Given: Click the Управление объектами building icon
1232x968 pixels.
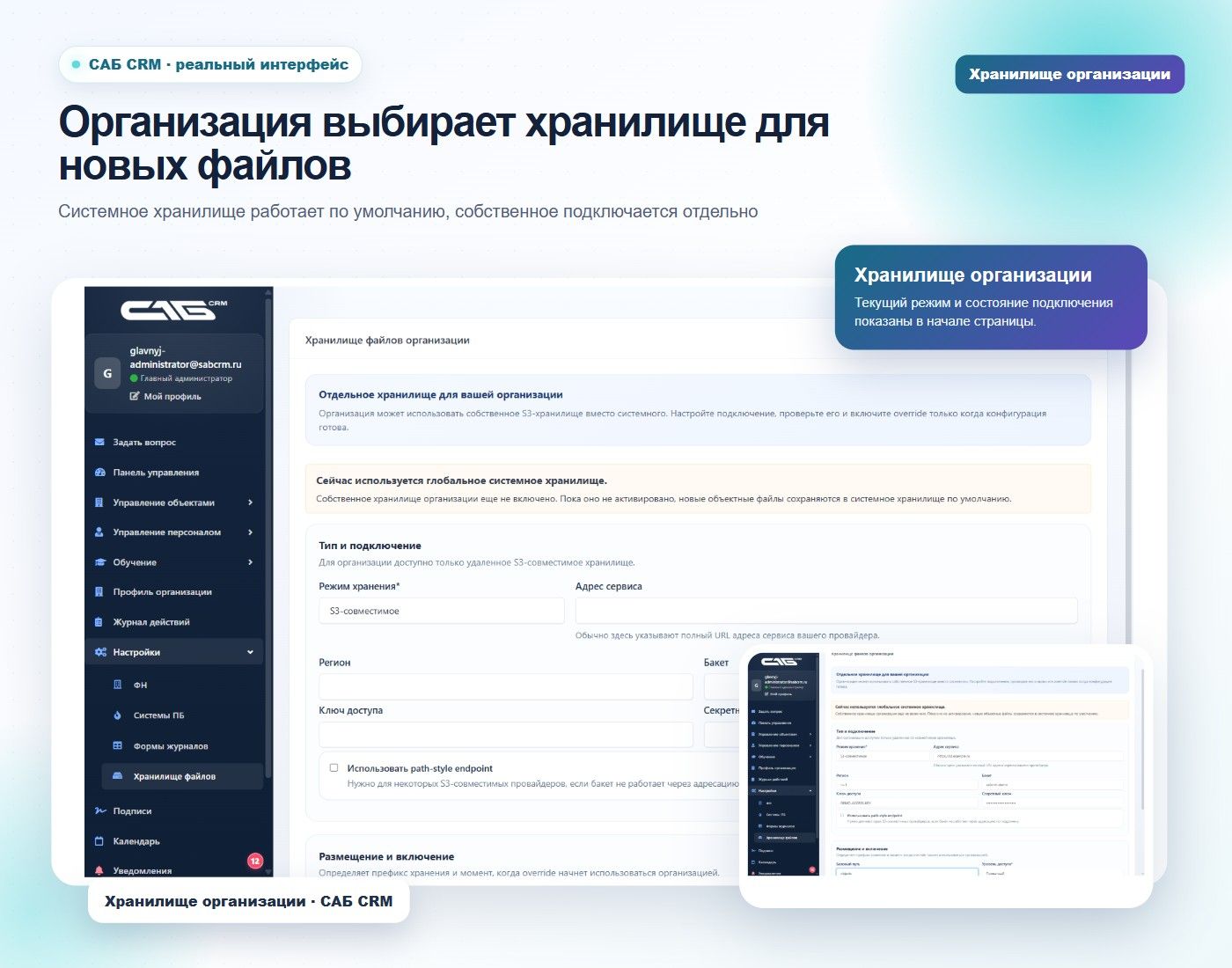Looking at the screenshot, I should (x=99, y=502).
